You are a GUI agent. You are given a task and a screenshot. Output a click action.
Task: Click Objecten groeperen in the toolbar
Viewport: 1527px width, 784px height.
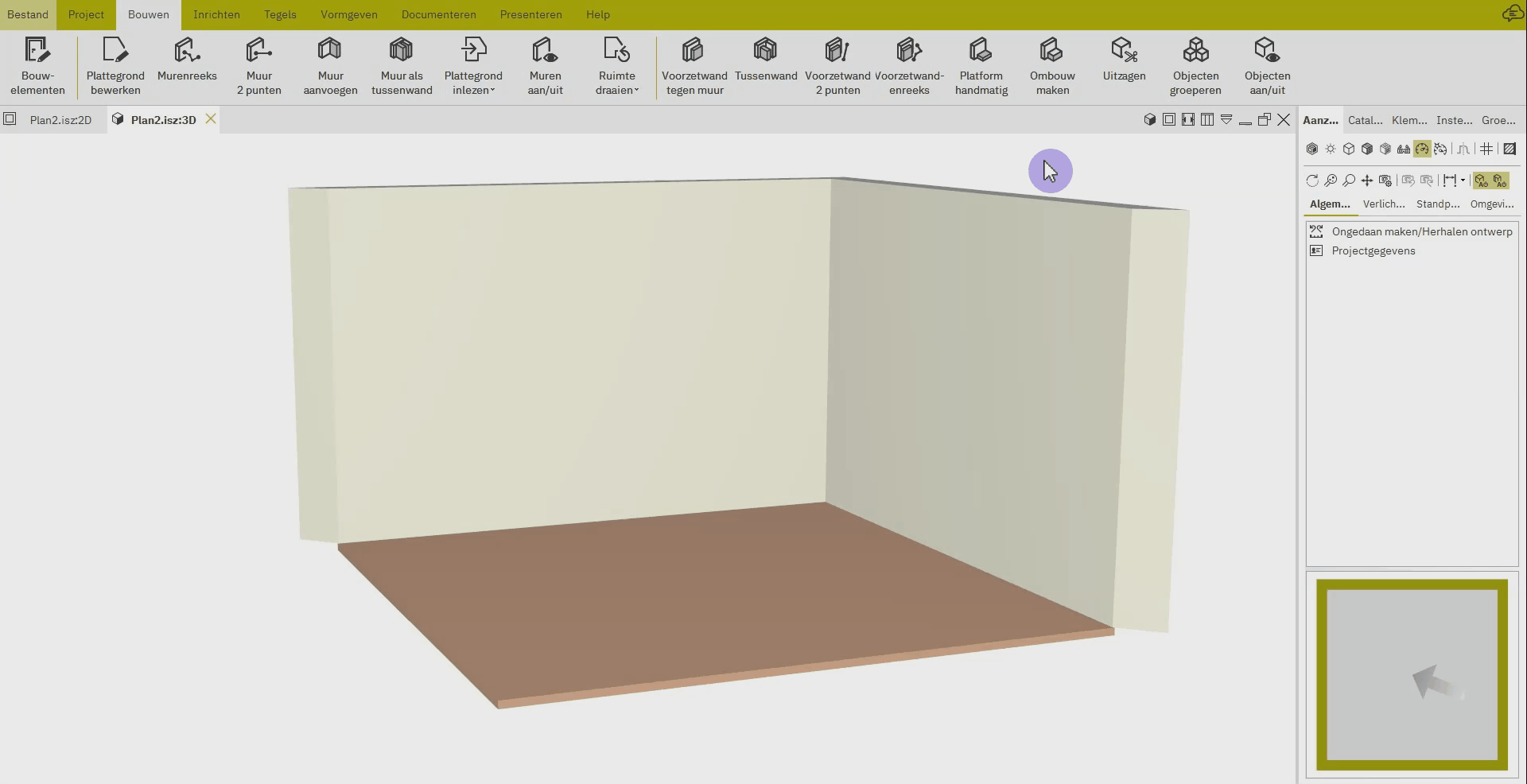1195,65
